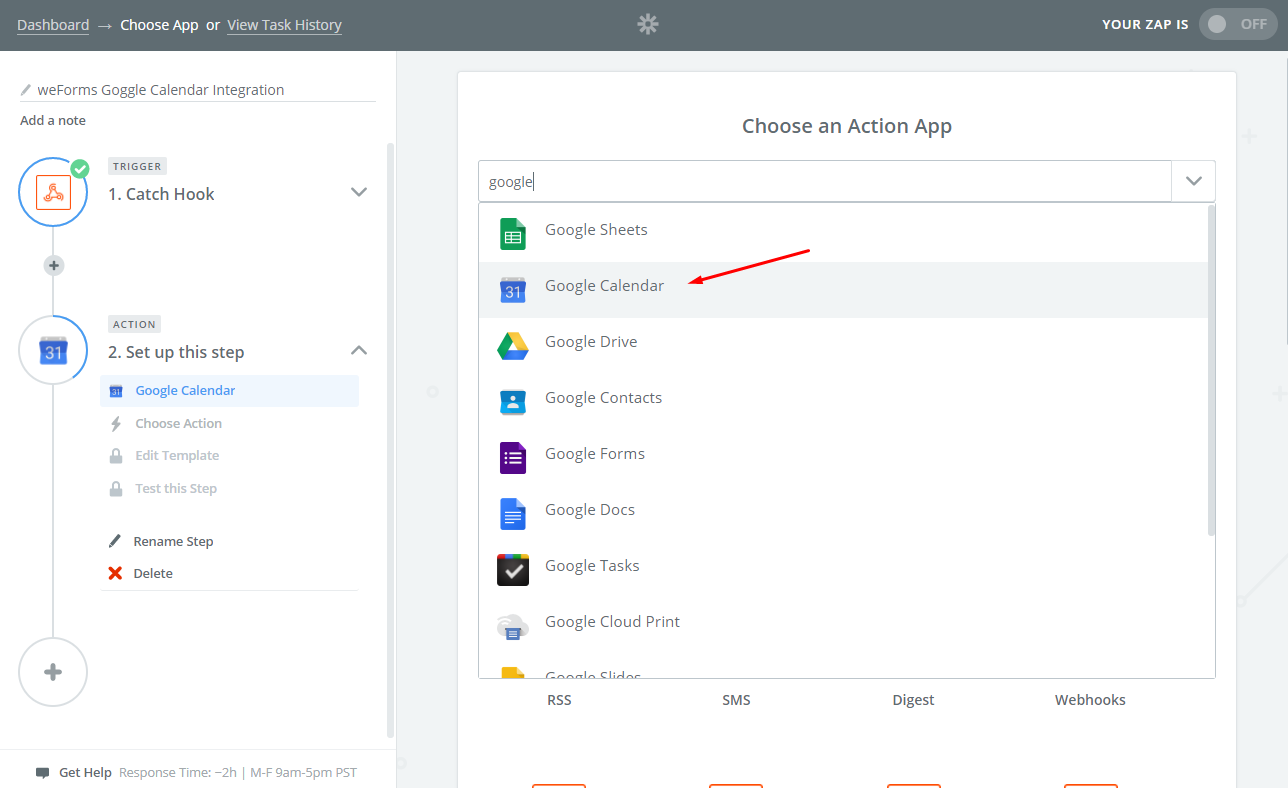Click the dropdown list scrollbar
Screen dimensions: 1288x788
(1212, 370)
